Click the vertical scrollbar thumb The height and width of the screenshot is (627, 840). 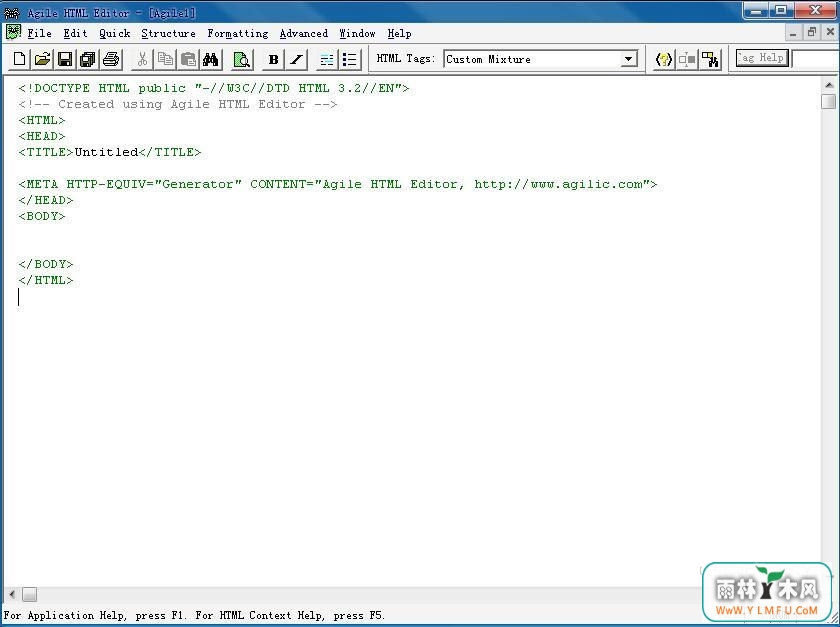(828, 101)
